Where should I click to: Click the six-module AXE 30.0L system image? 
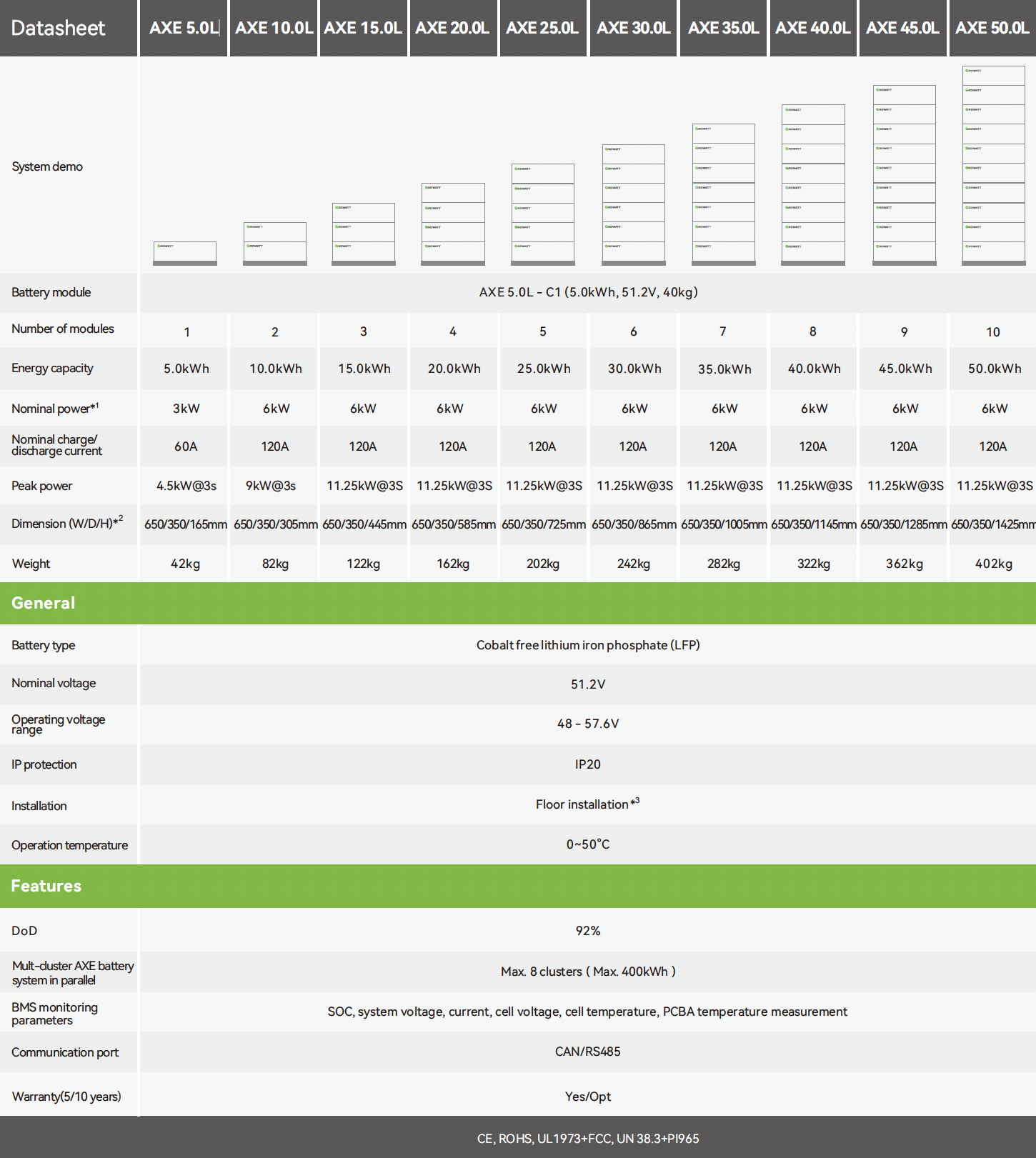[x=634, y=205]
